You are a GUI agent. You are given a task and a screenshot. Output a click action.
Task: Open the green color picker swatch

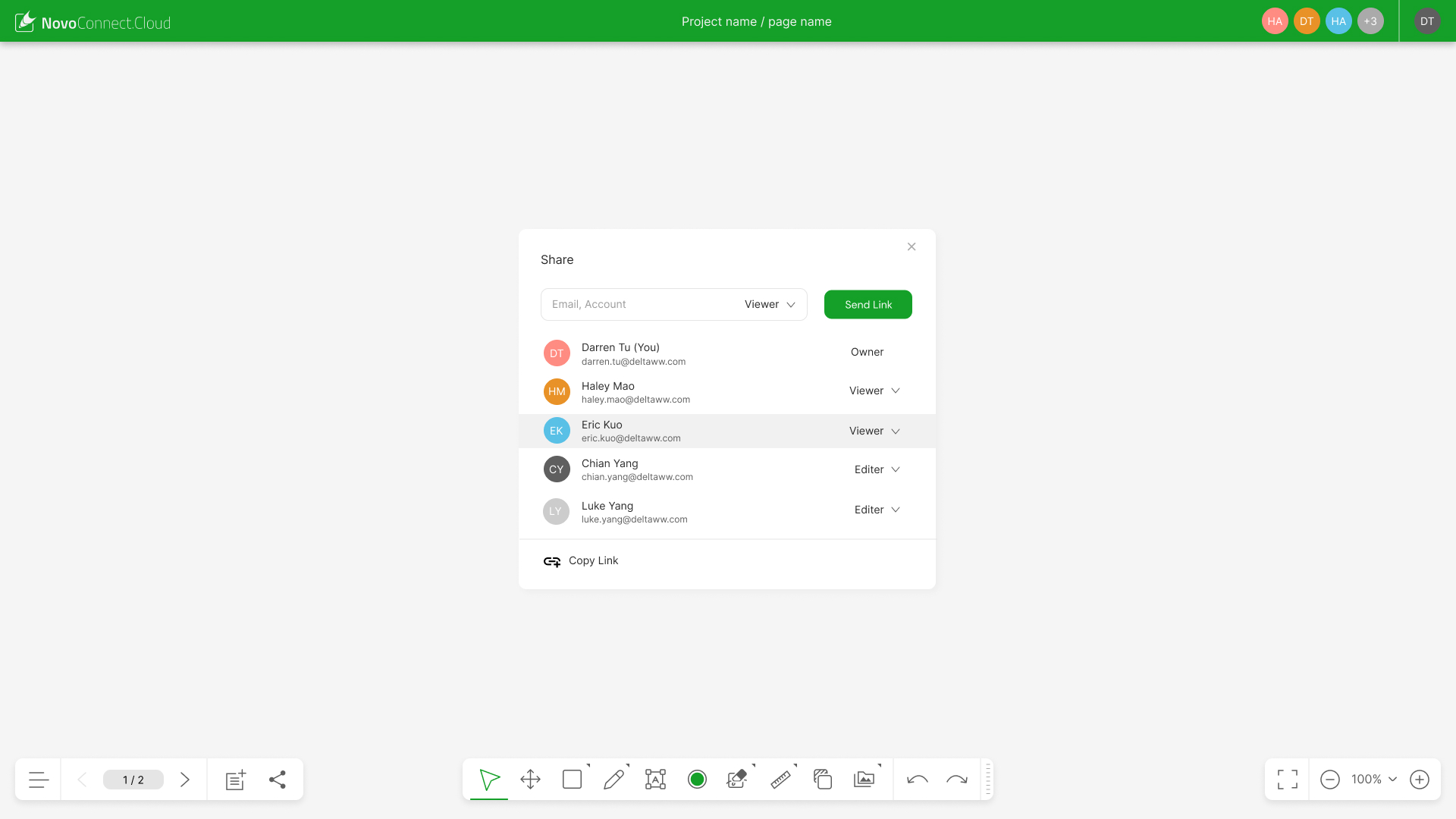point(697,779)
